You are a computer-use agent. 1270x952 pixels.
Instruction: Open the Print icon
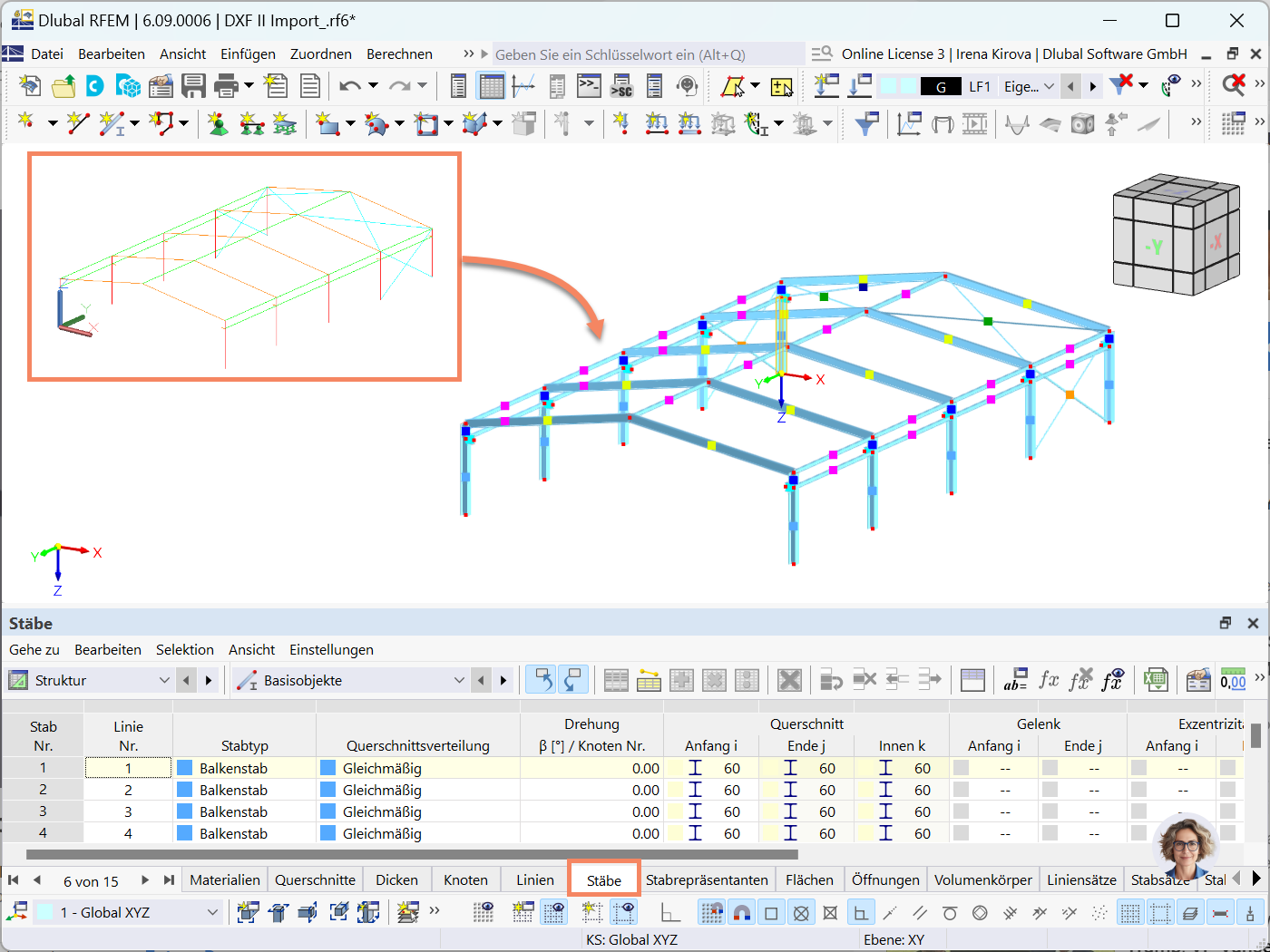point(227,85)
